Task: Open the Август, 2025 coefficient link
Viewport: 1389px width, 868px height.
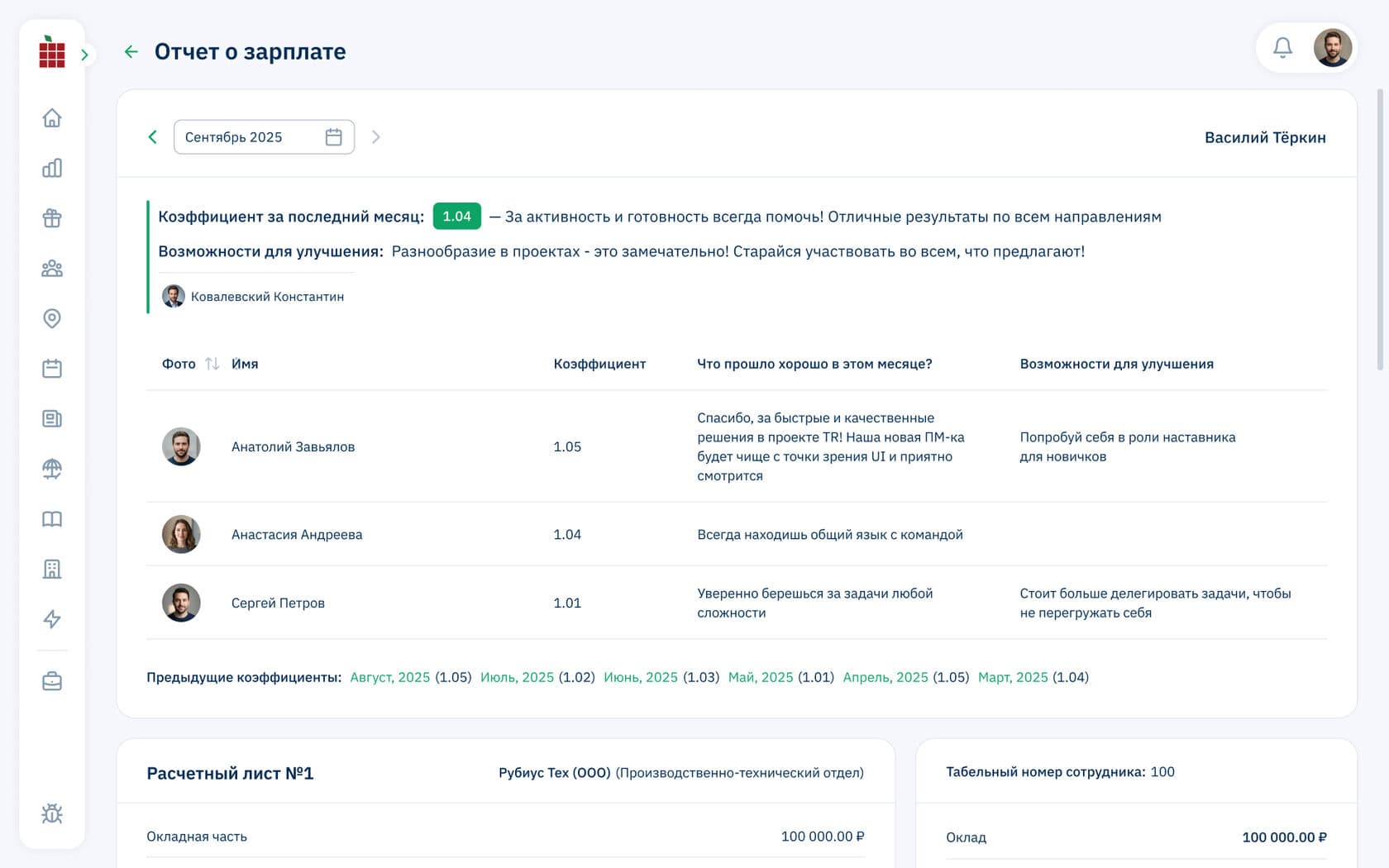Action: click(x=390, y=677)
